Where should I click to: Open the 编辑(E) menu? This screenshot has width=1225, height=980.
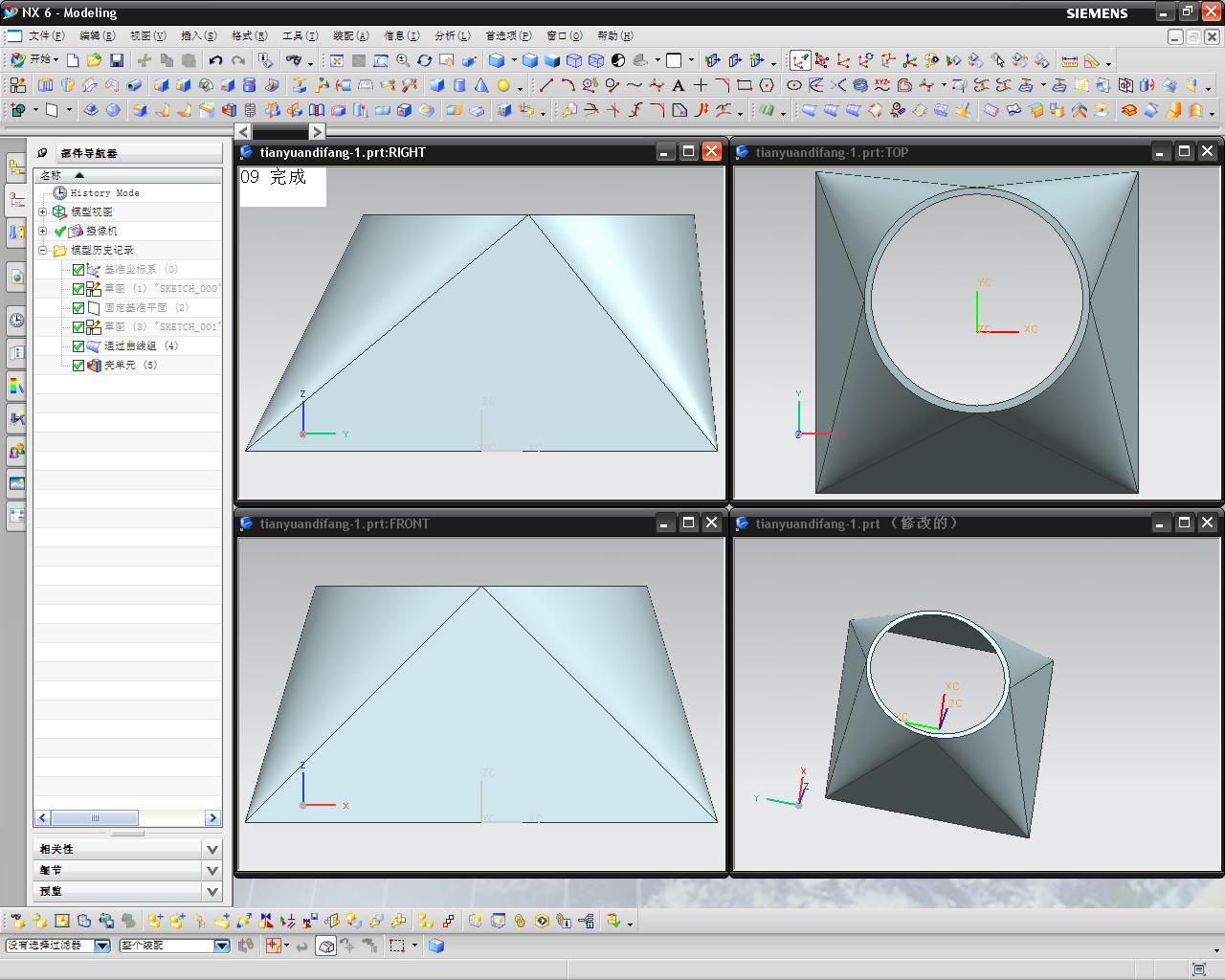pos(97,35)
